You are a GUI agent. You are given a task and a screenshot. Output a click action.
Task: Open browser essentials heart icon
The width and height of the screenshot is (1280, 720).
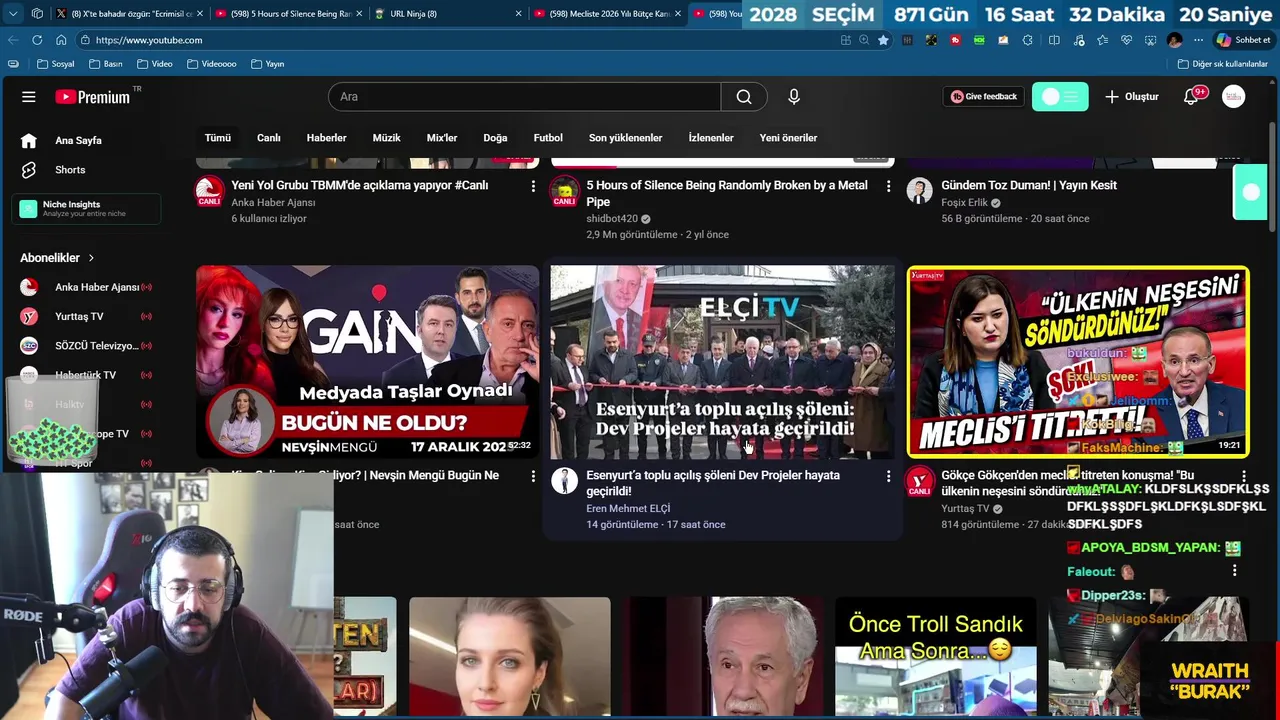(1126, 40)
